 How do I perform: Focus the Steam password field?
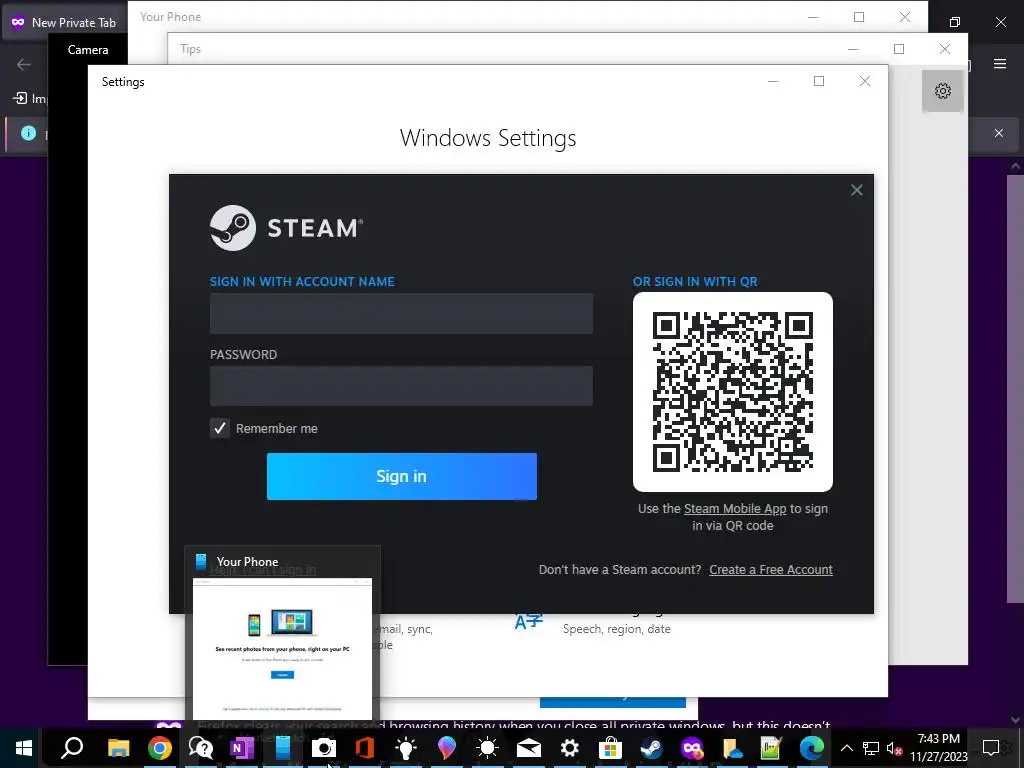pyautogui.click(x=401, y=386)
